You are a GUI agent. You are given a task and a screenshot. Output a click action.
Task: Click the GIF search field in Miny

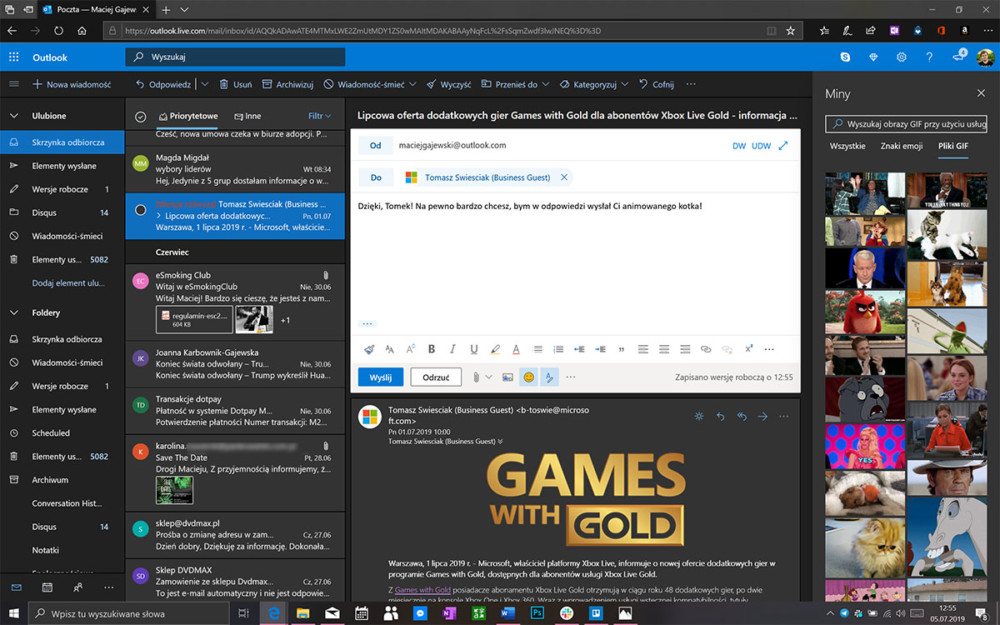click(x=906, y=124)
